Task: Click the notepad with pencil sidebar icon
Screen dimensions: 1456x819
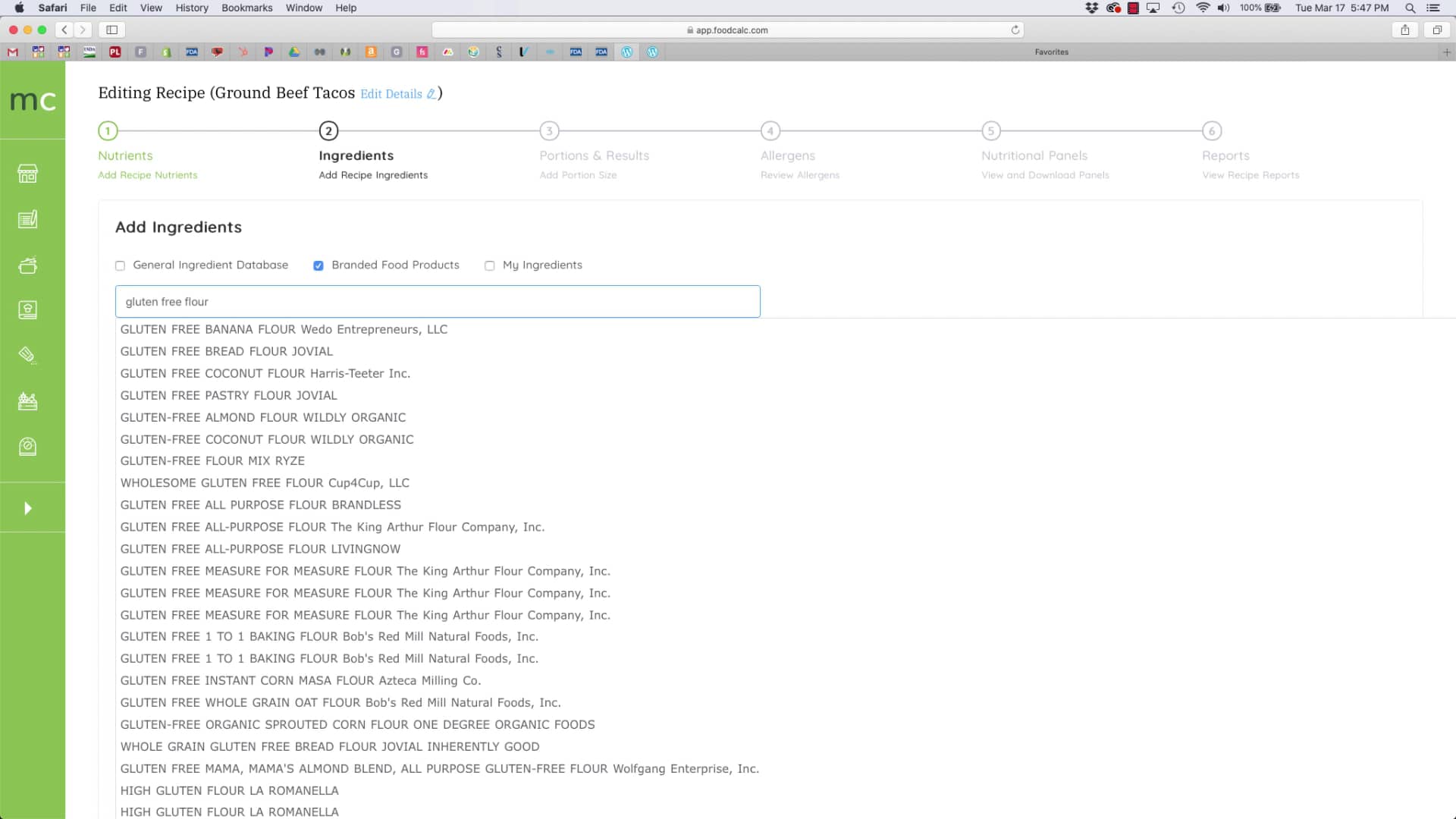Action: (27, 219)
